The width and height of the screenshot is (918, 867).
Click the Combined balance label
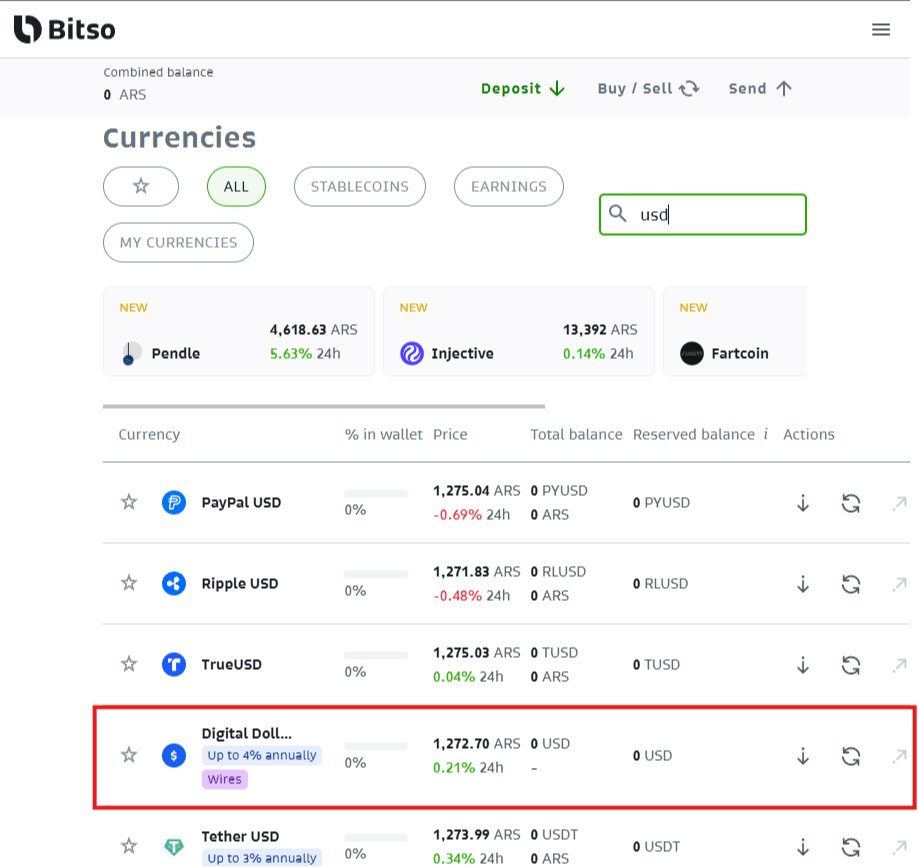pyautogui.click(x=158, y=72)
